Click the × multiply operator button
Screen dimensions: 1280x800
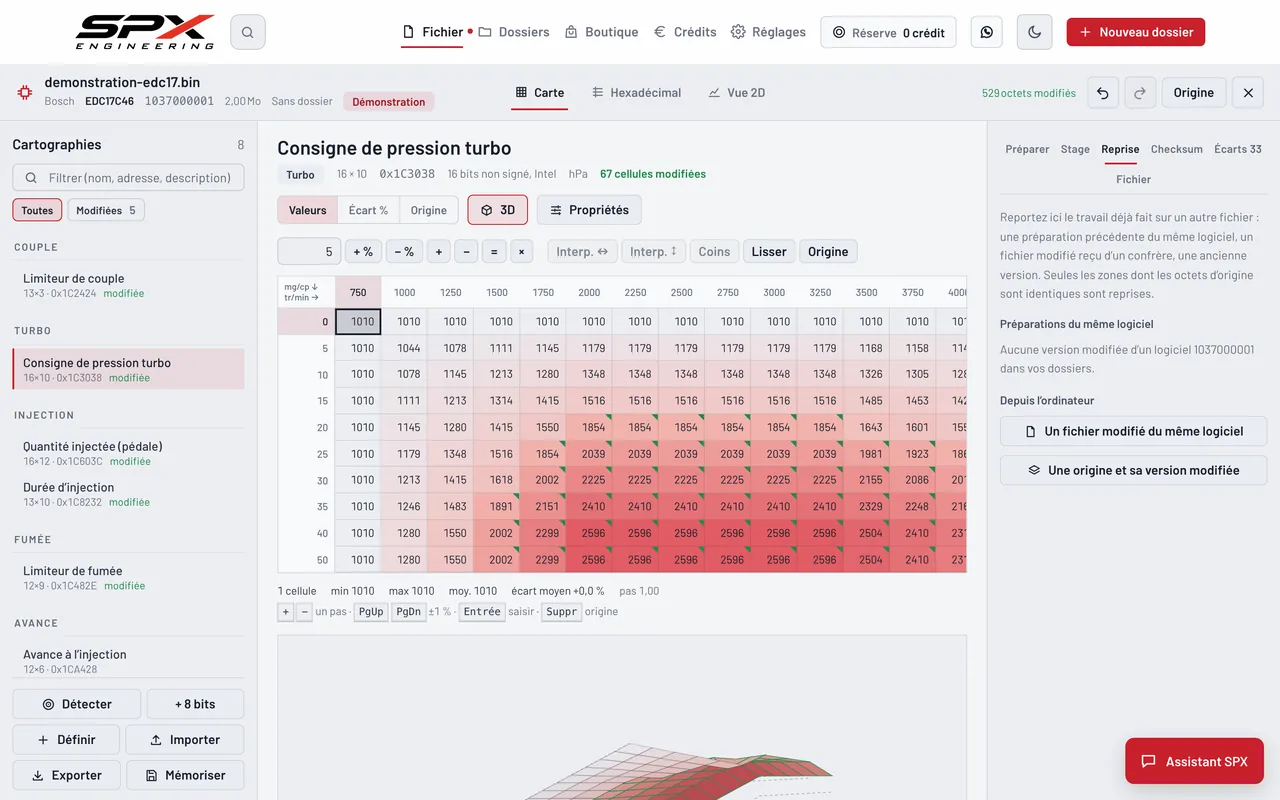click(x=521, y=252)
